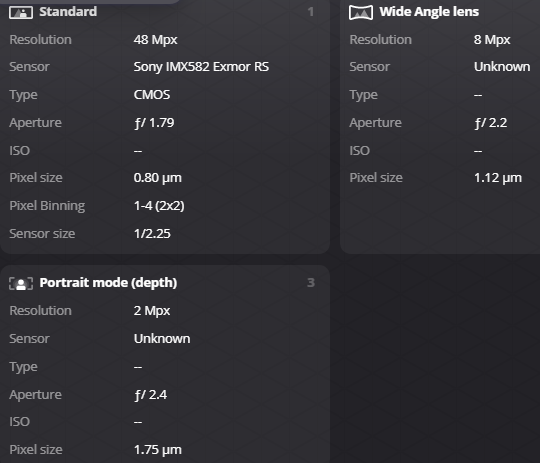Click camera number 1 badge

(311, 12)
